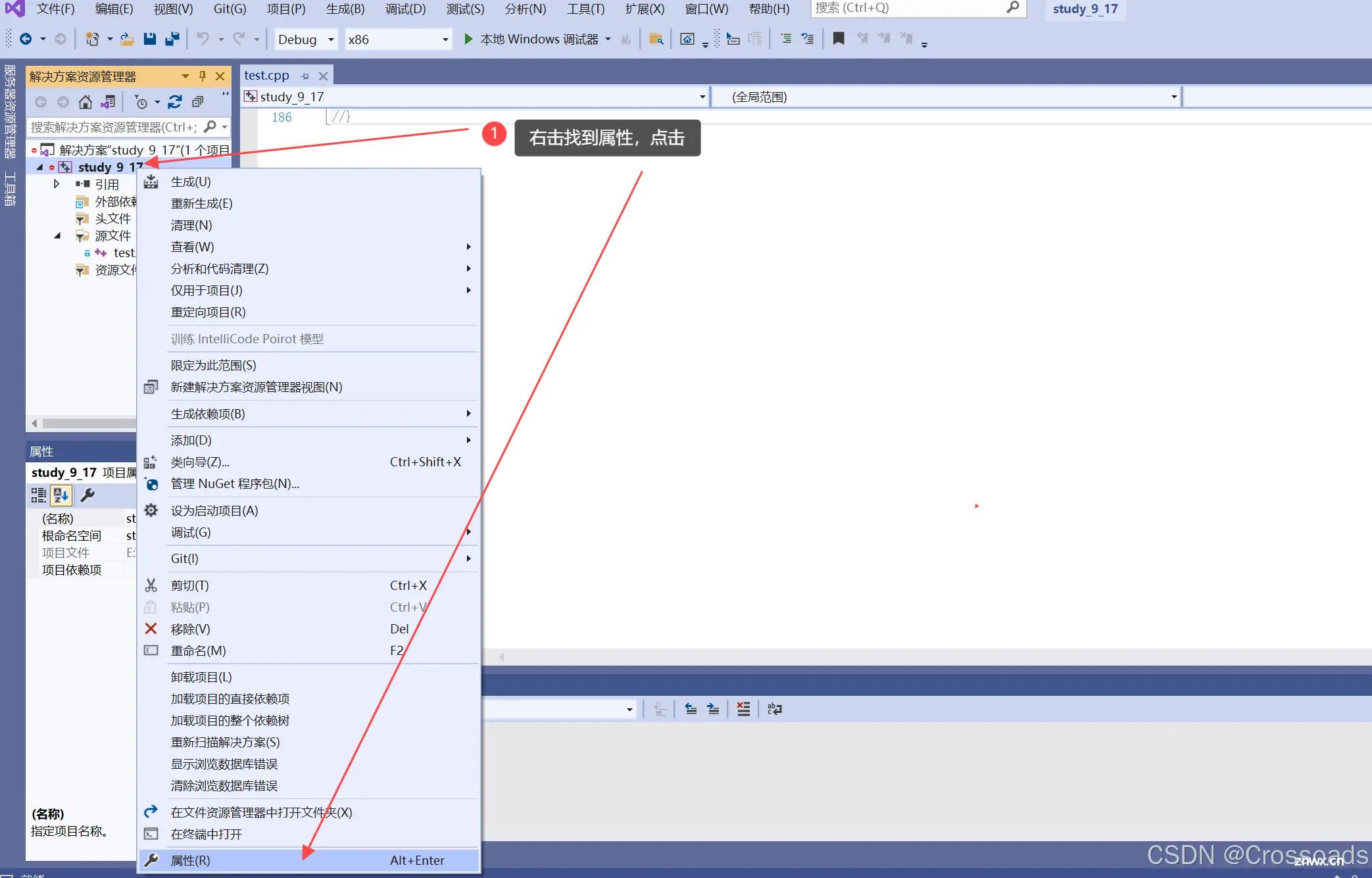The image size is (1372, 878).
Task: Open Solution Explorer window options dropdown
Action: [x=185, y=76]
